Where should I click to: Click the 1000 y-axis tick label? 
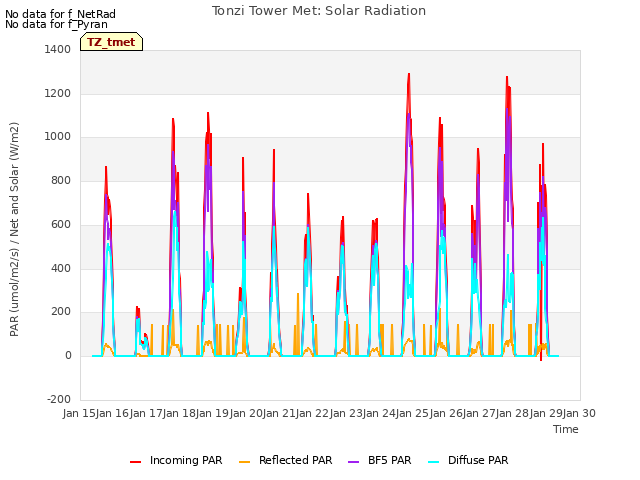click(x=58, y=137)
